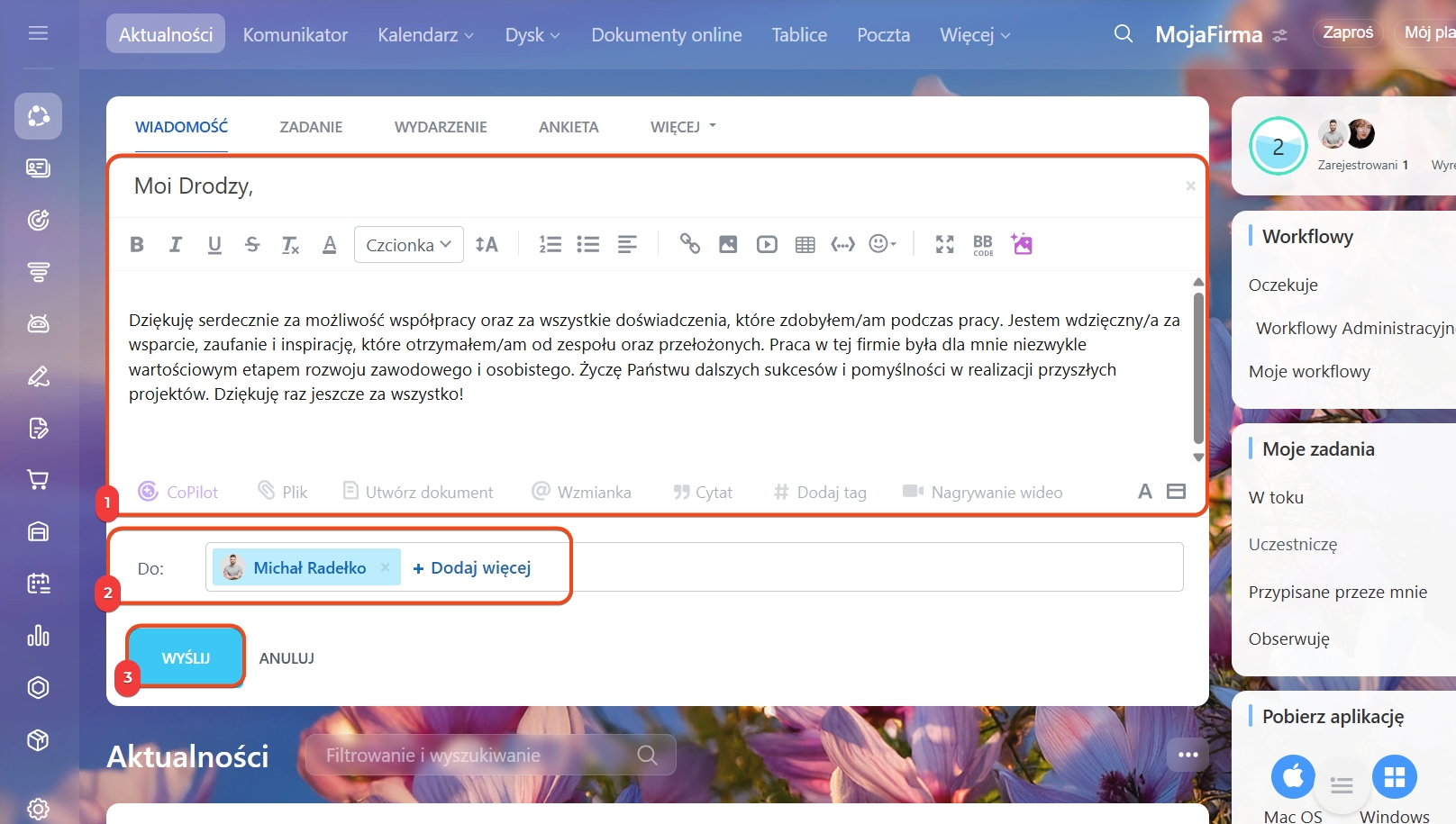Open the search magnifier in top bar
This screenshot has height=824, width=1456.
pos(1123,34)
